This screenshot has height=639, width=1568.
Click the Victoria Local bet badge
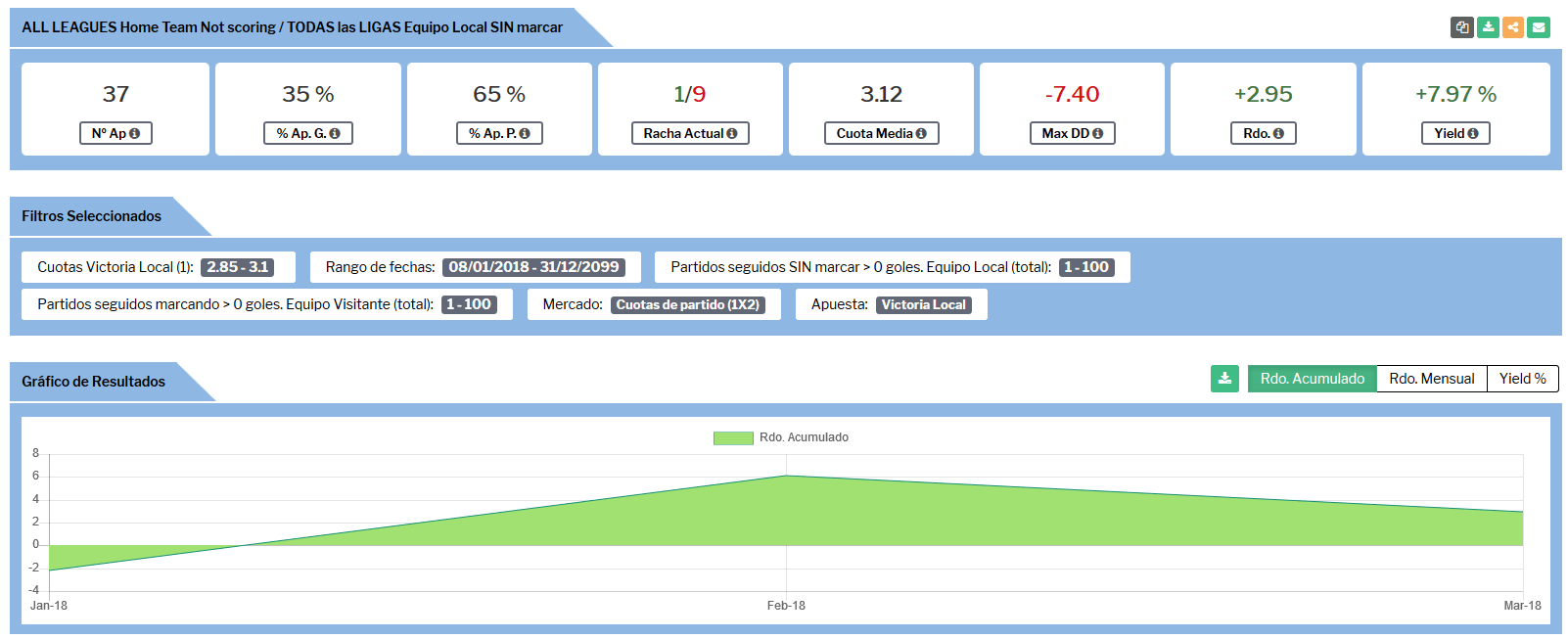(x=923, y=305)
